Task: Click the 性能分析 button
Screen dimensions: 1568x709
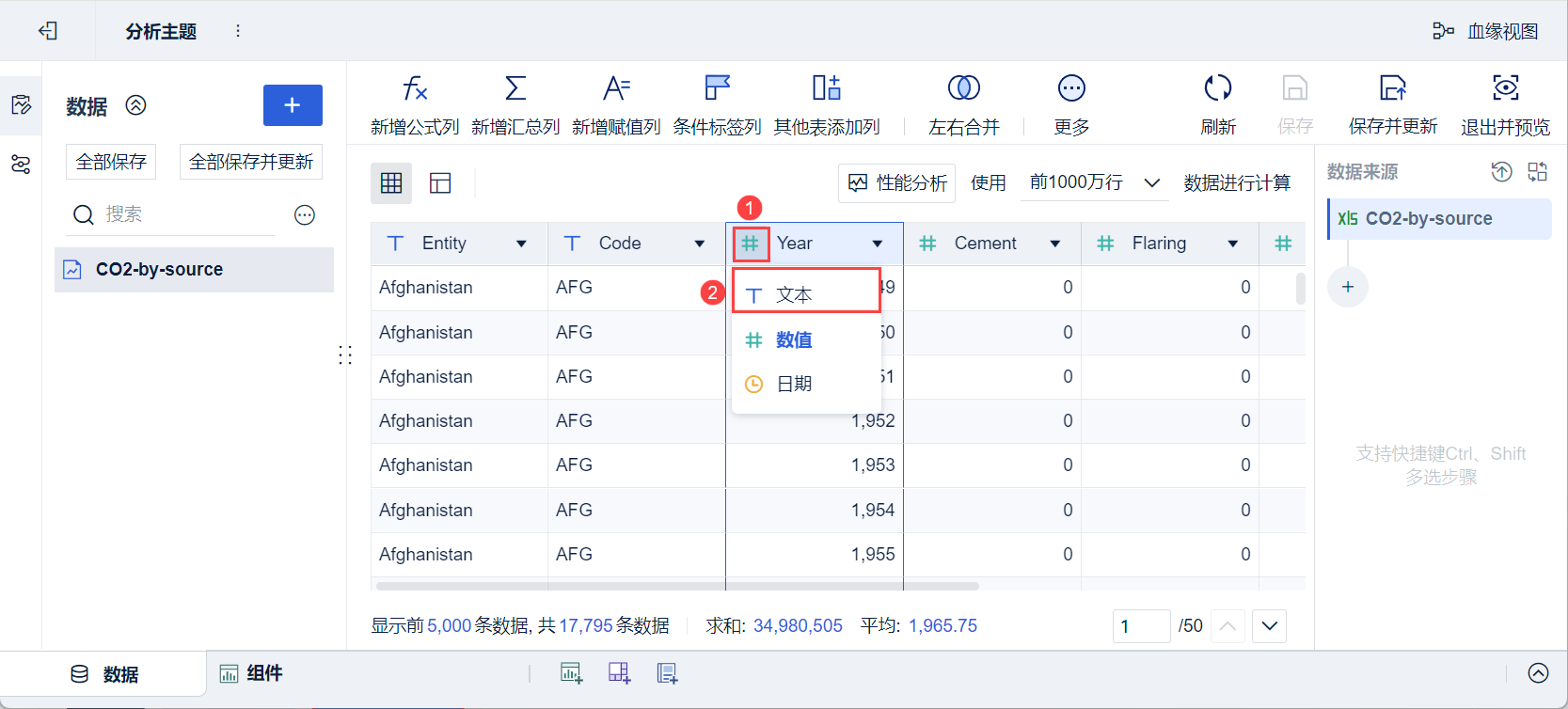Action: [x=896, y=182]
